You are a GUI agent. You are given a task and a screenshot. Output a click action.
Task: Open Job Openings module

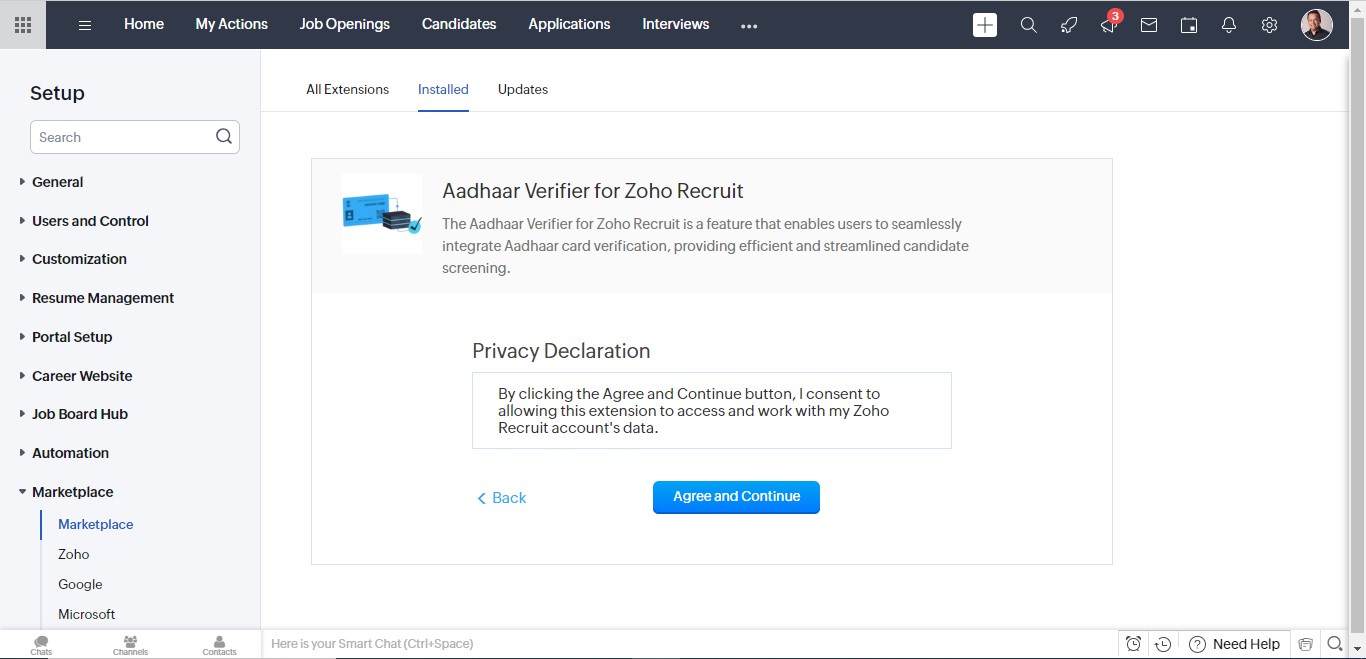click(x=345, y=24)
